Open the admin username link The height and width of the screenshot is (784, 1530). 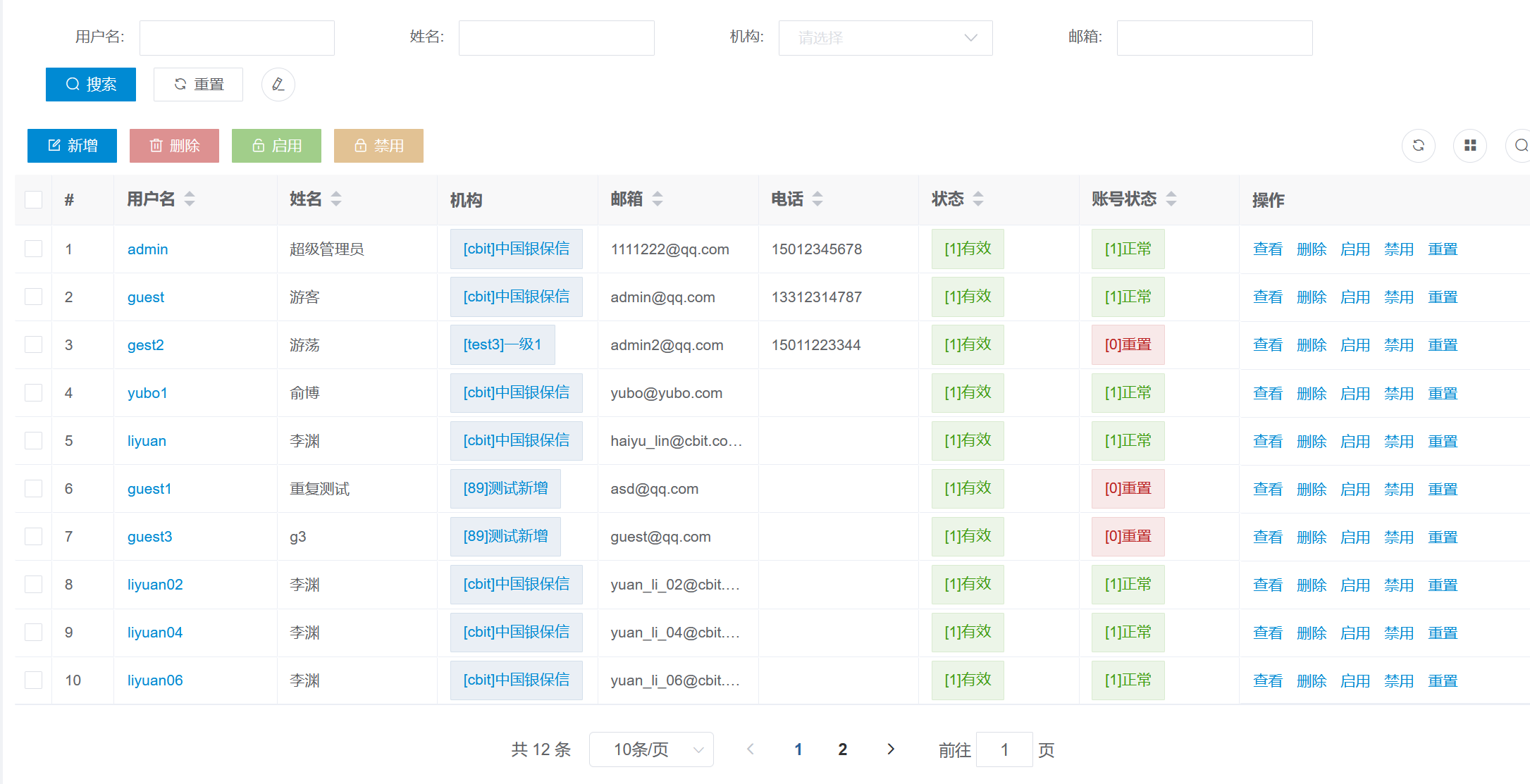147,249
